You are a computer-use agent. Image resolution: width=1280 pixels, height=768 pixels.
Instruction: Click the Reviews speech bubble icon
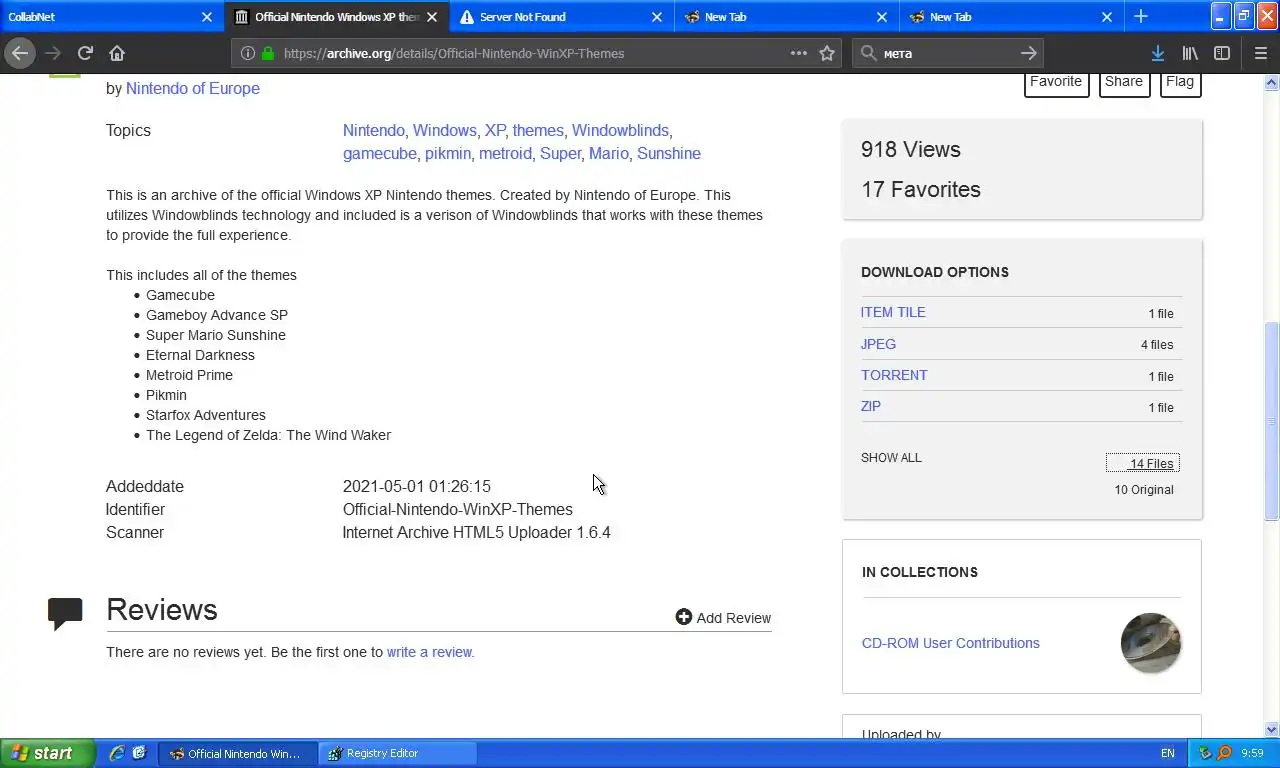coord(65,613)
